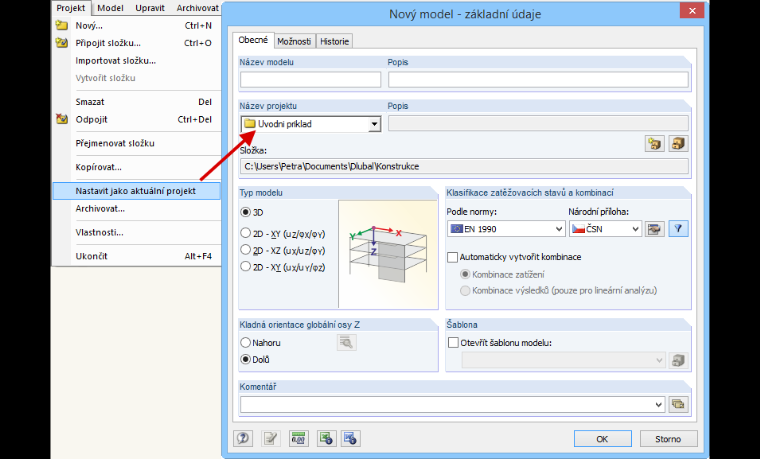Choose Smazat menu item
760x459 pixels.
(136, 102)
